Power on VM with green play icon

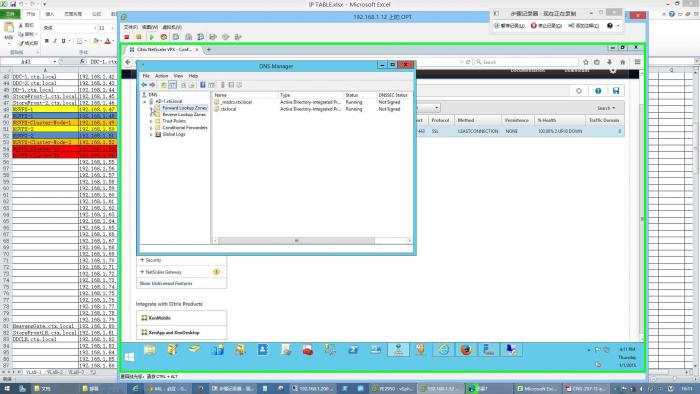click(x=151, y=37)
